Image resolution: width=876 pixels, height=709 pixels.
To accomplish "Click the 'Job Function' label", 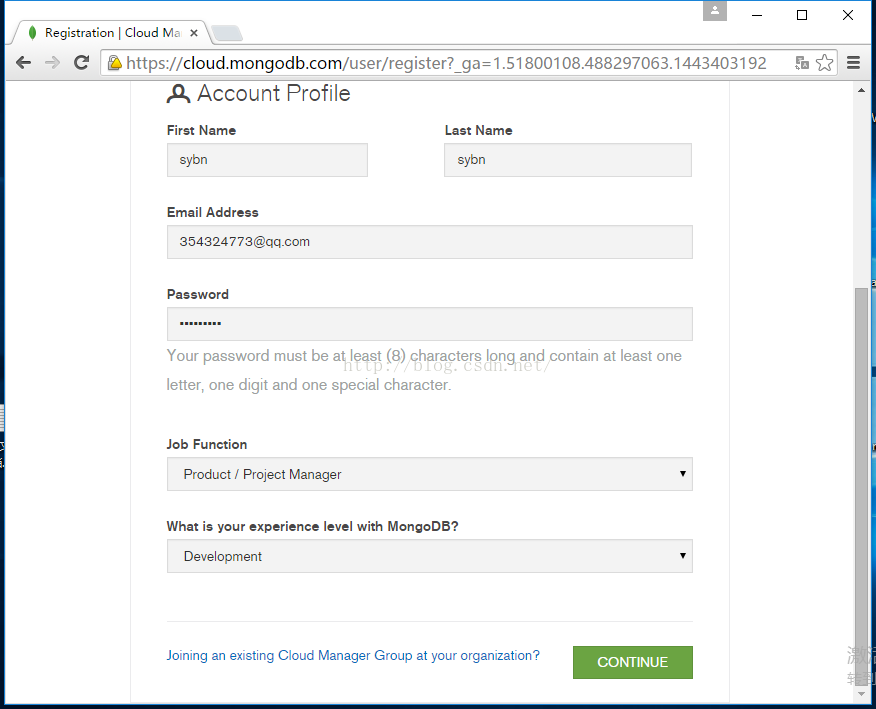I will point(207,444).
